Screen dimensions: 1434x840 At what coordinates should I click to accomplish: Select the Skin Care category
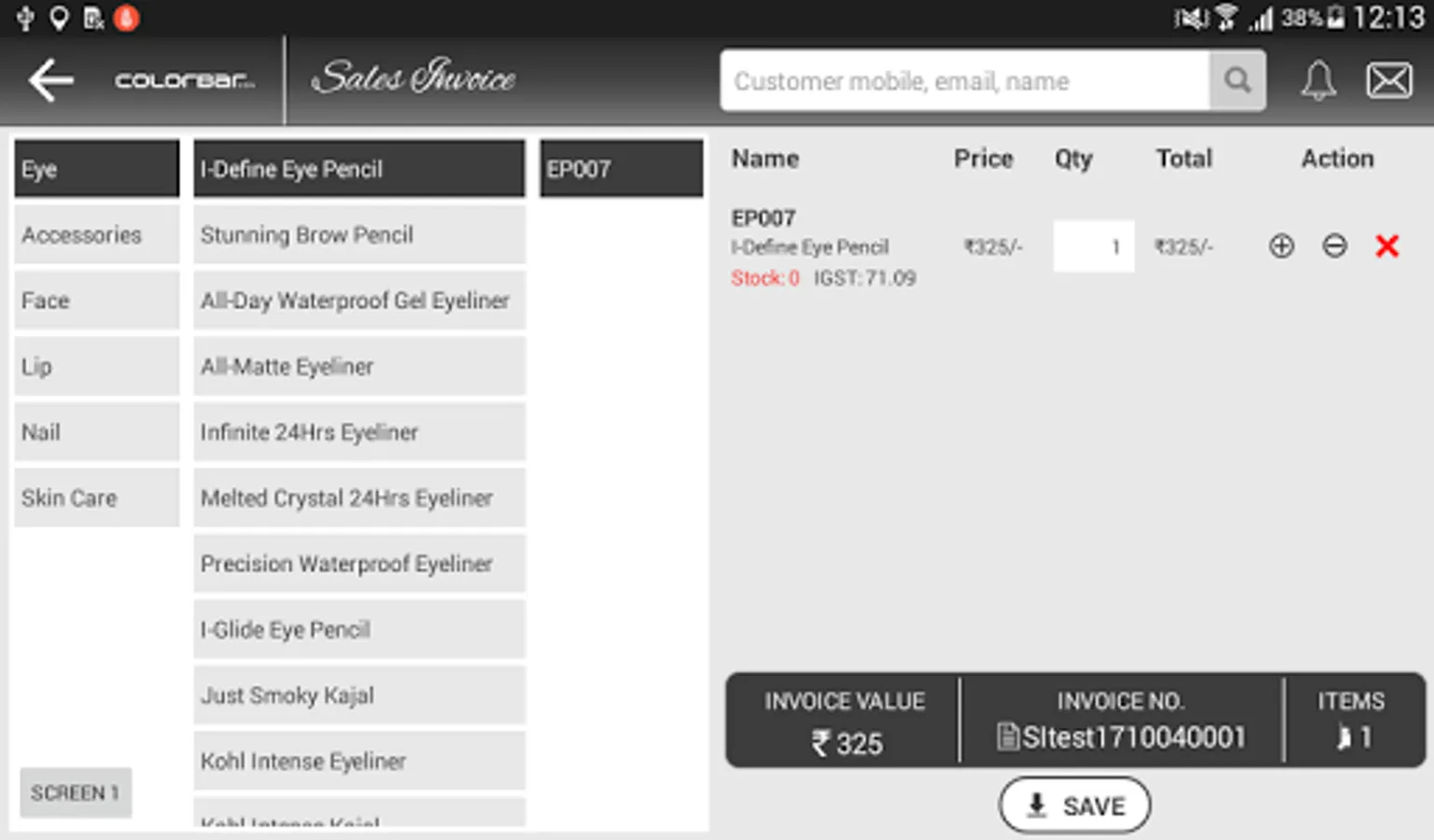[97, 498]
